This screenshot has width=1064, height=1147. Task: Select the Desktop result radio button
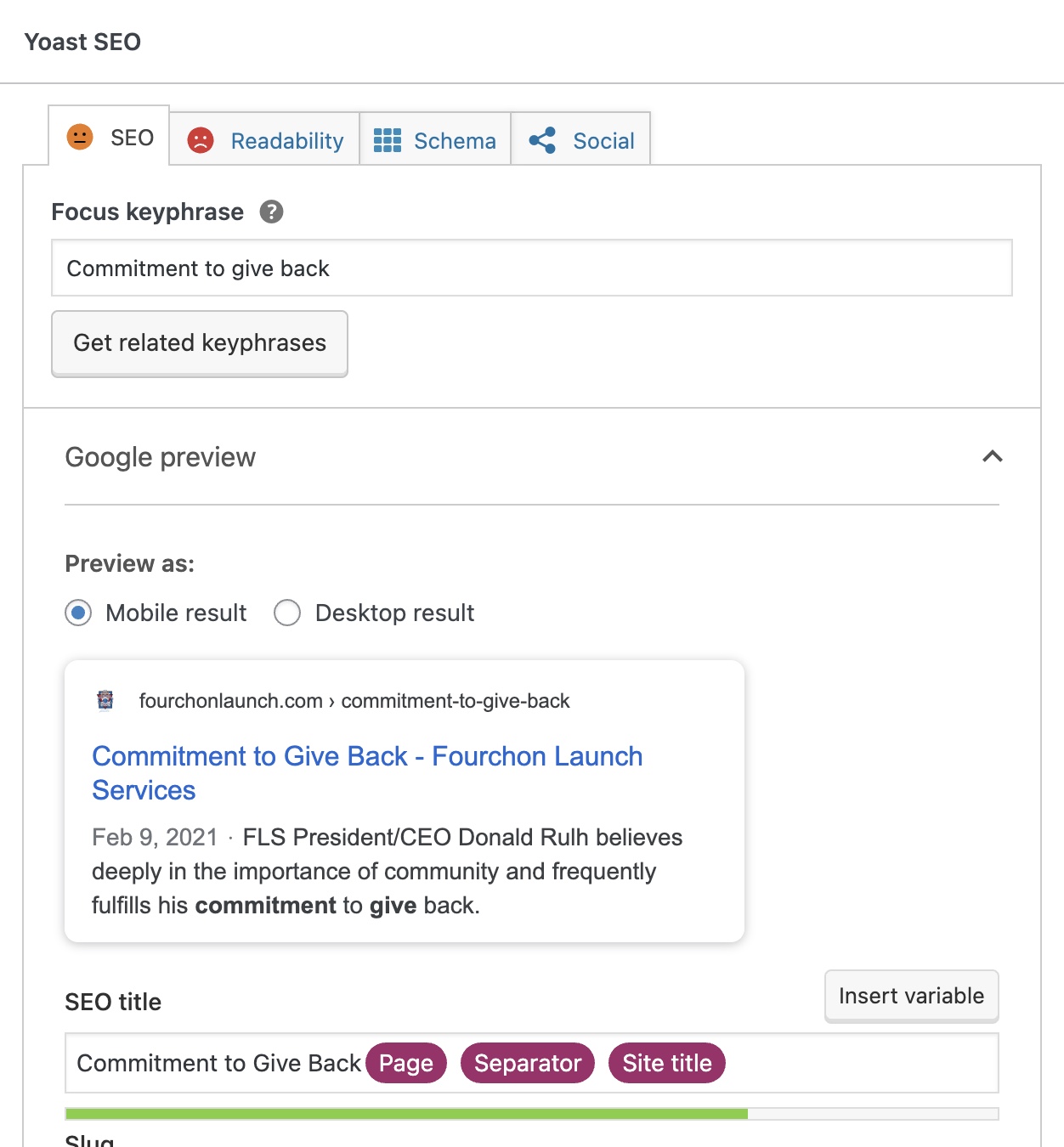pos(287,613)
